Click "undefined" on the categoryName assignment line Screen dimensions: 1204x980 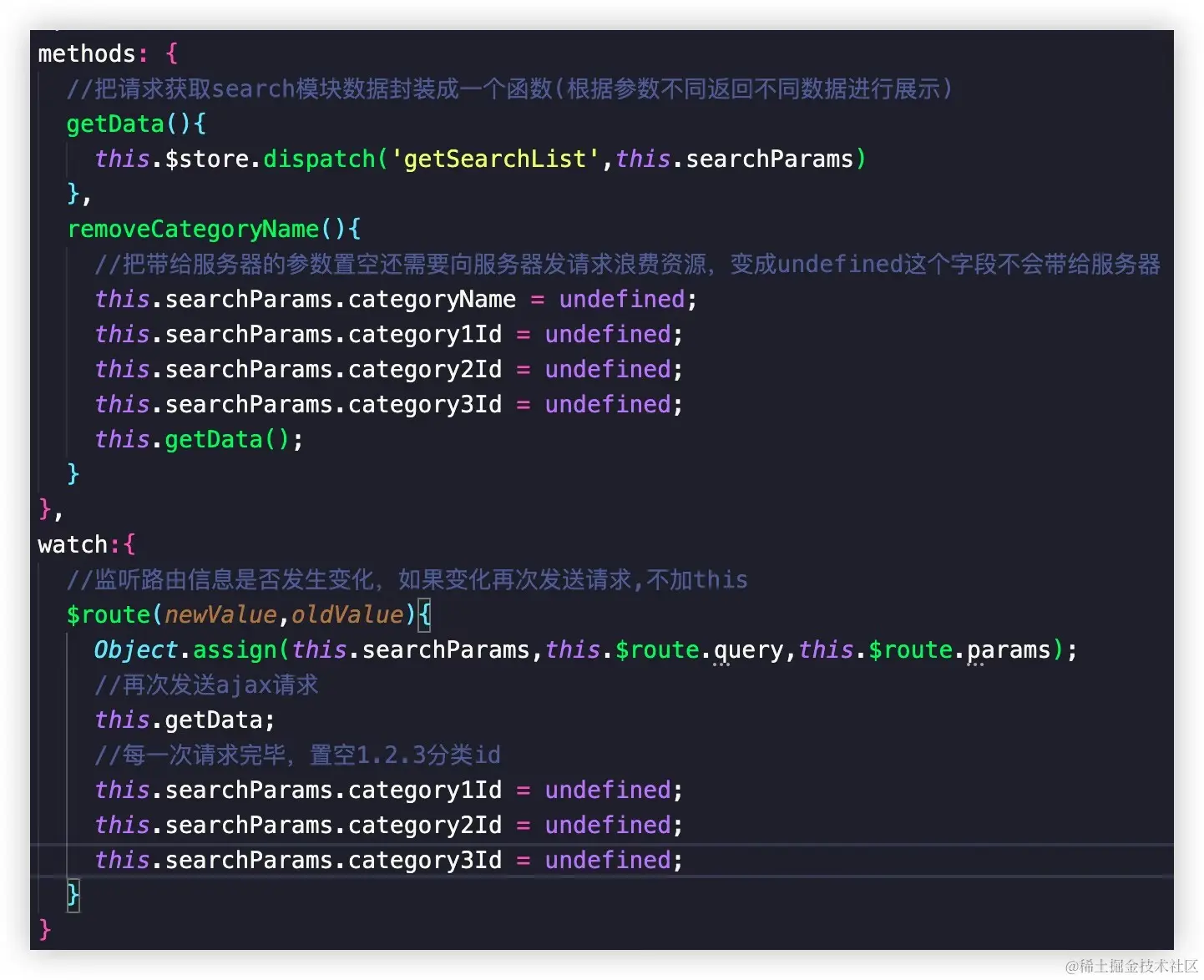[622, 300]
